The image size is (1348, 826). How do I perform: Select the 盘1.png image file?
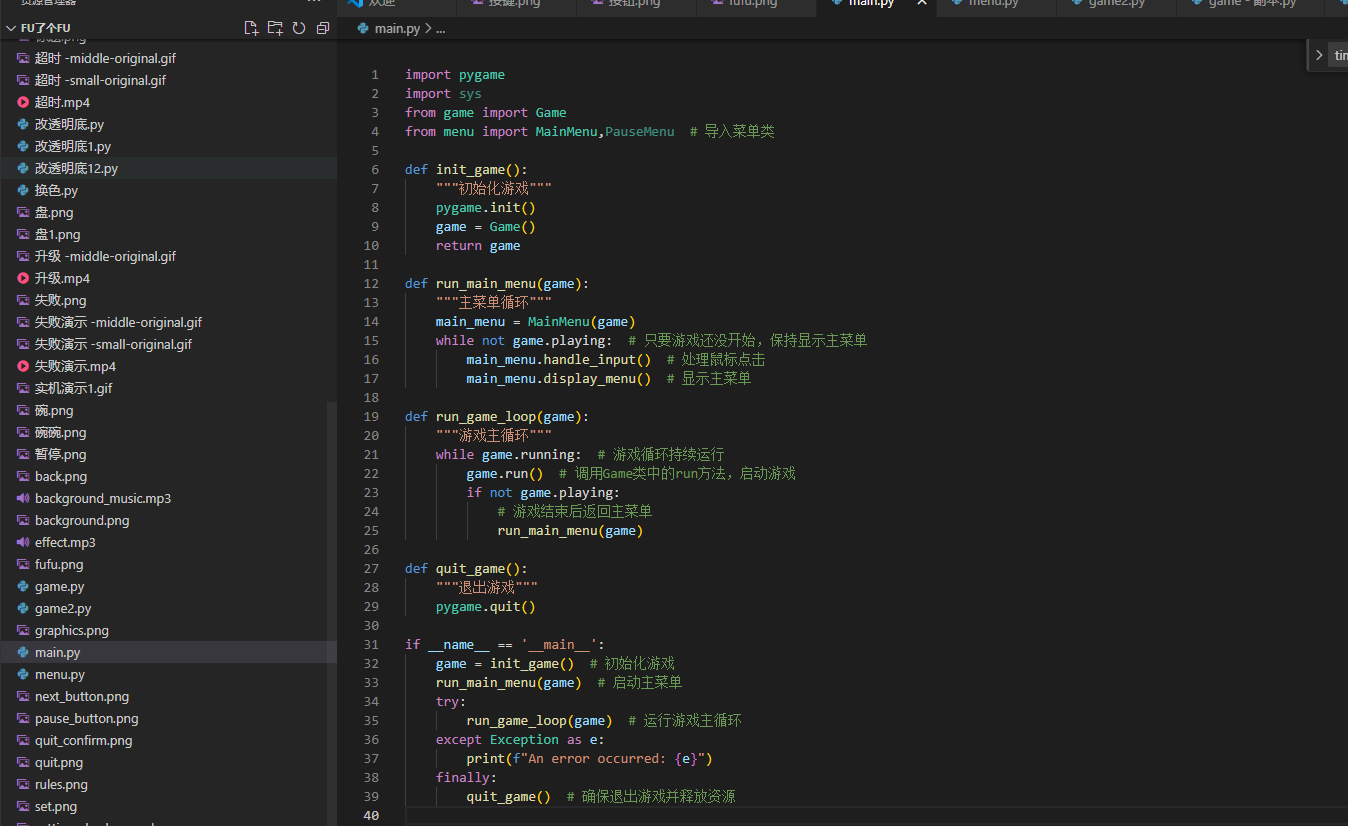click(x=168, y=234)
